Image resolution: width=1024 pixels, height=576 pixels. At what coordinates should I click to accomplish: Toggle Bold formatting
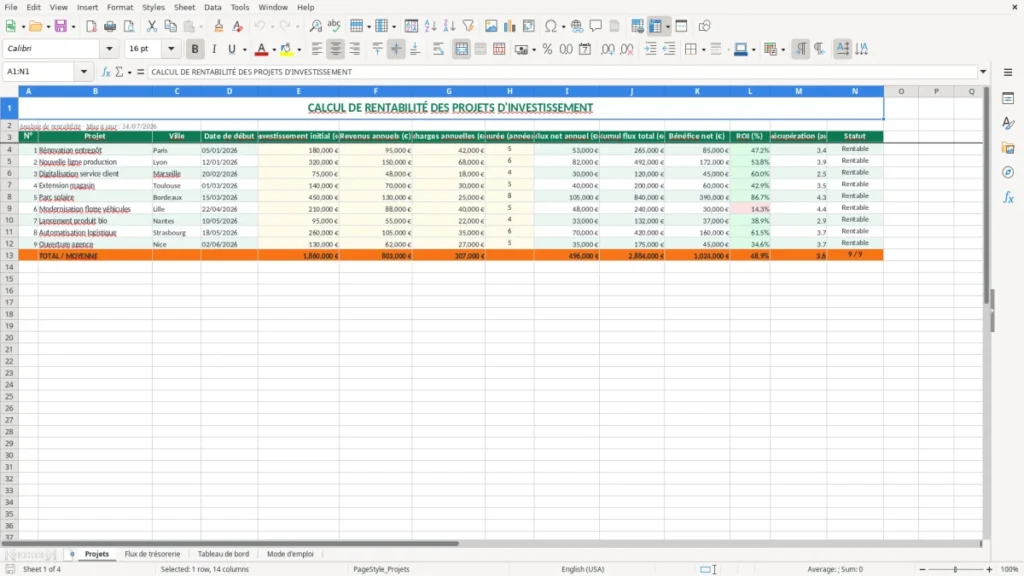click(x=195, y=49)
